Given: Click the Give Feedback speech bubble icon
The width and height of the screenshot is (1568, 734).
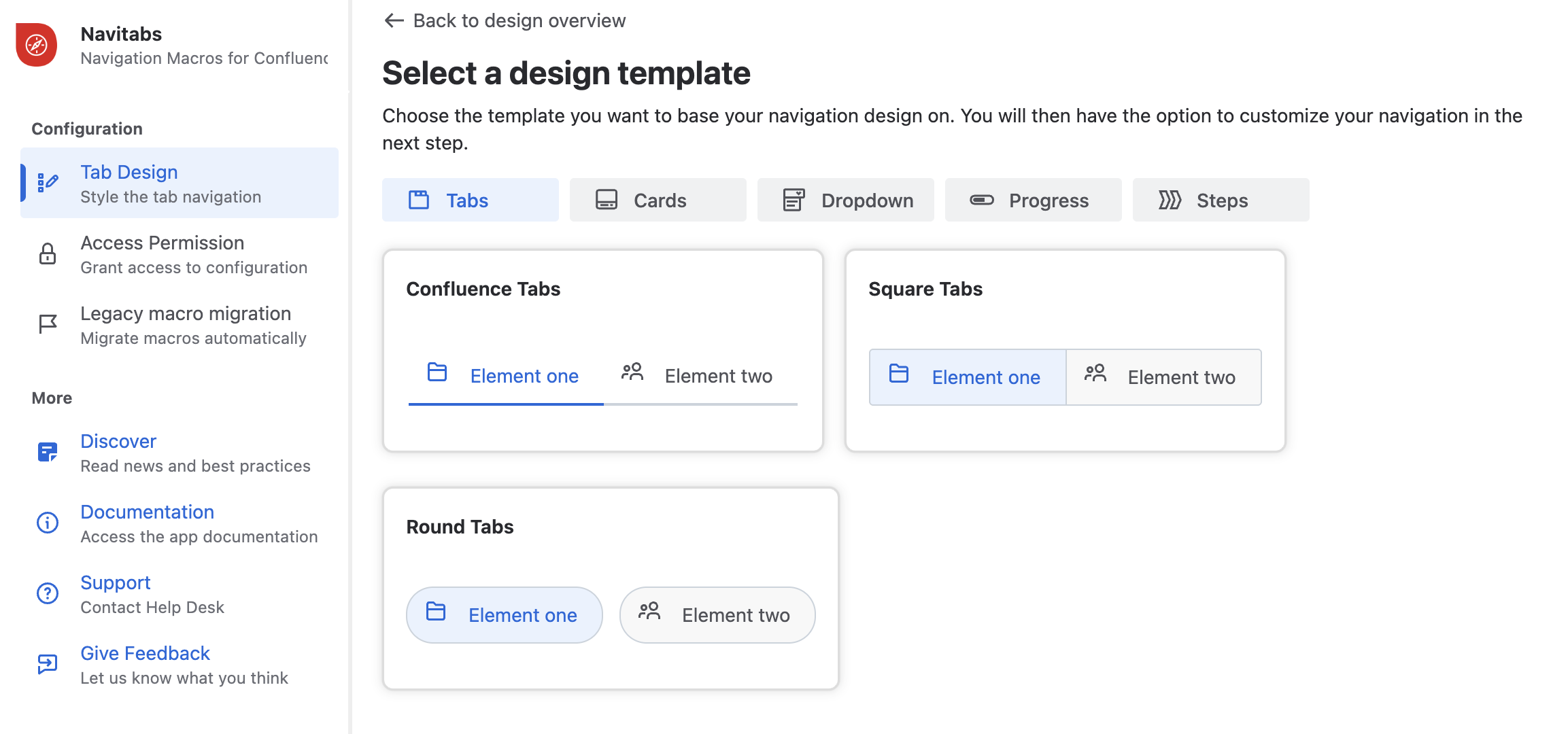Looking at the screenshot, I should coord(48,664).
